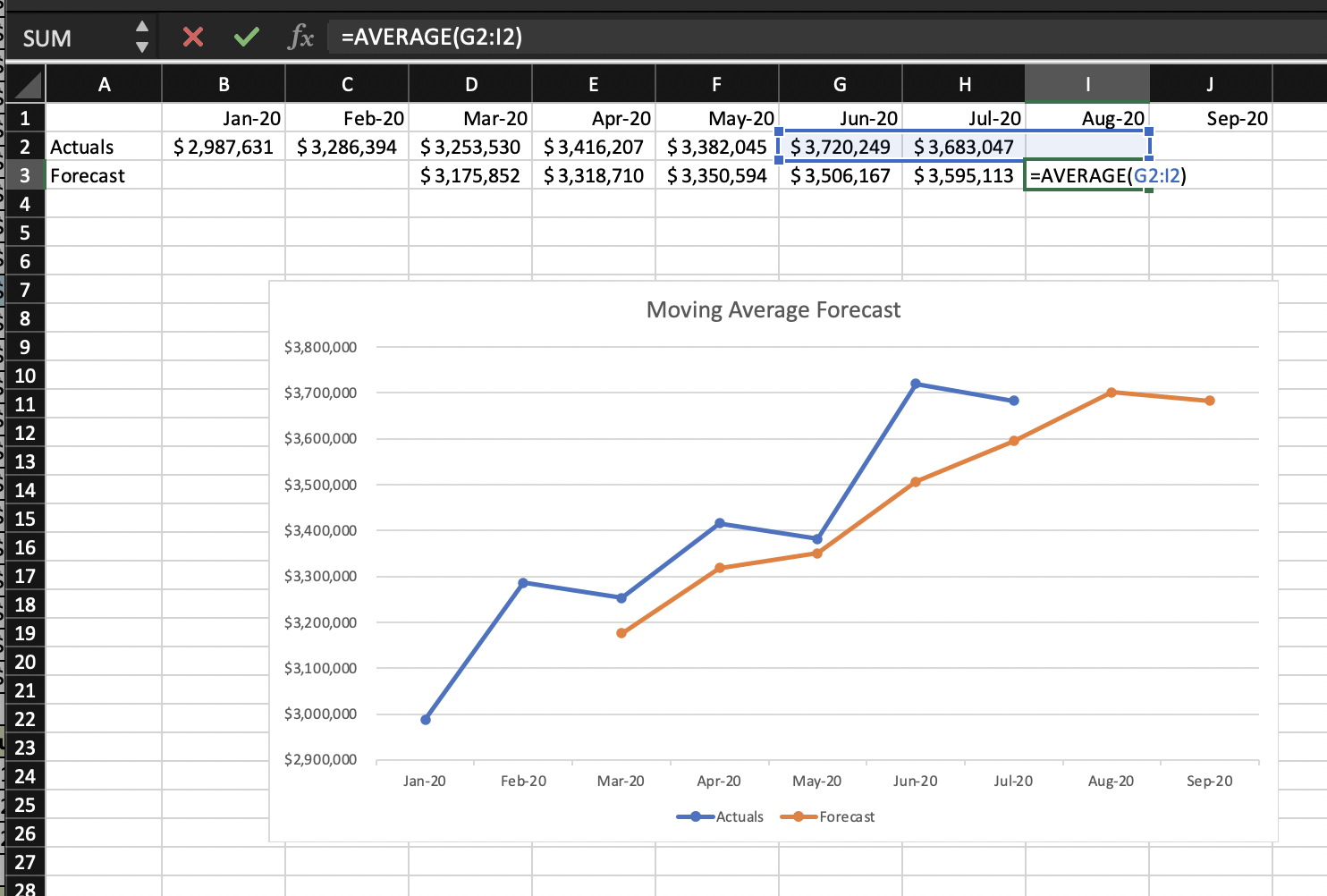
Task: Select cell B2 containing $2,987,631
Action: (x=223, y=146)
